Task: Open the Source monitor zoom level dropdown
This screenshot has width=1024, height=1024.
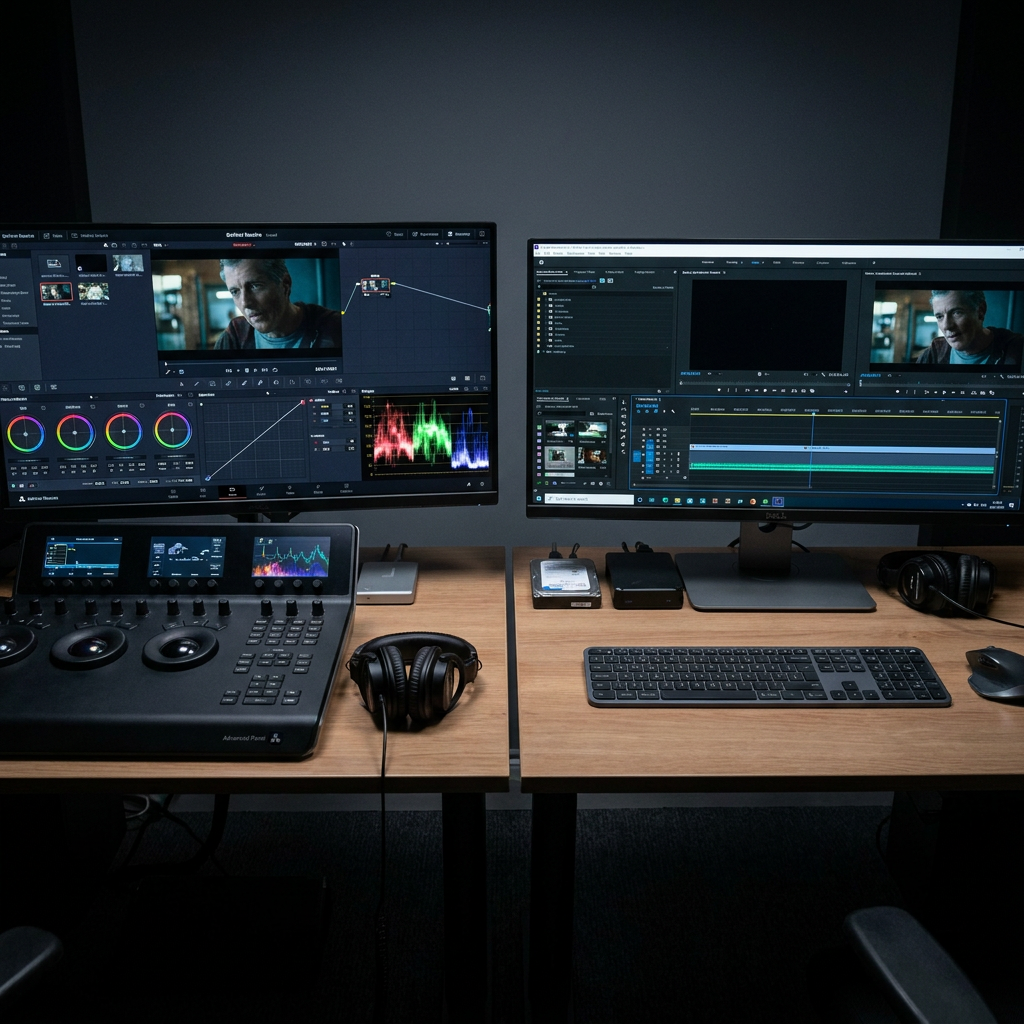Action: [715, 374]
